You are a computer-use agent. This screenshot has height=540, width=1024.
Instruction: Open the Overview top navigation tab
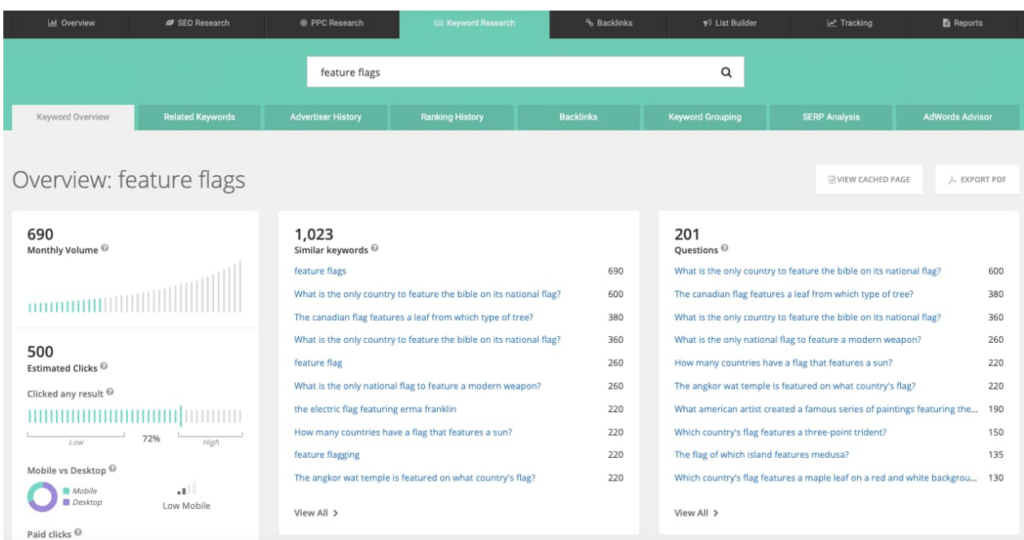71,23
